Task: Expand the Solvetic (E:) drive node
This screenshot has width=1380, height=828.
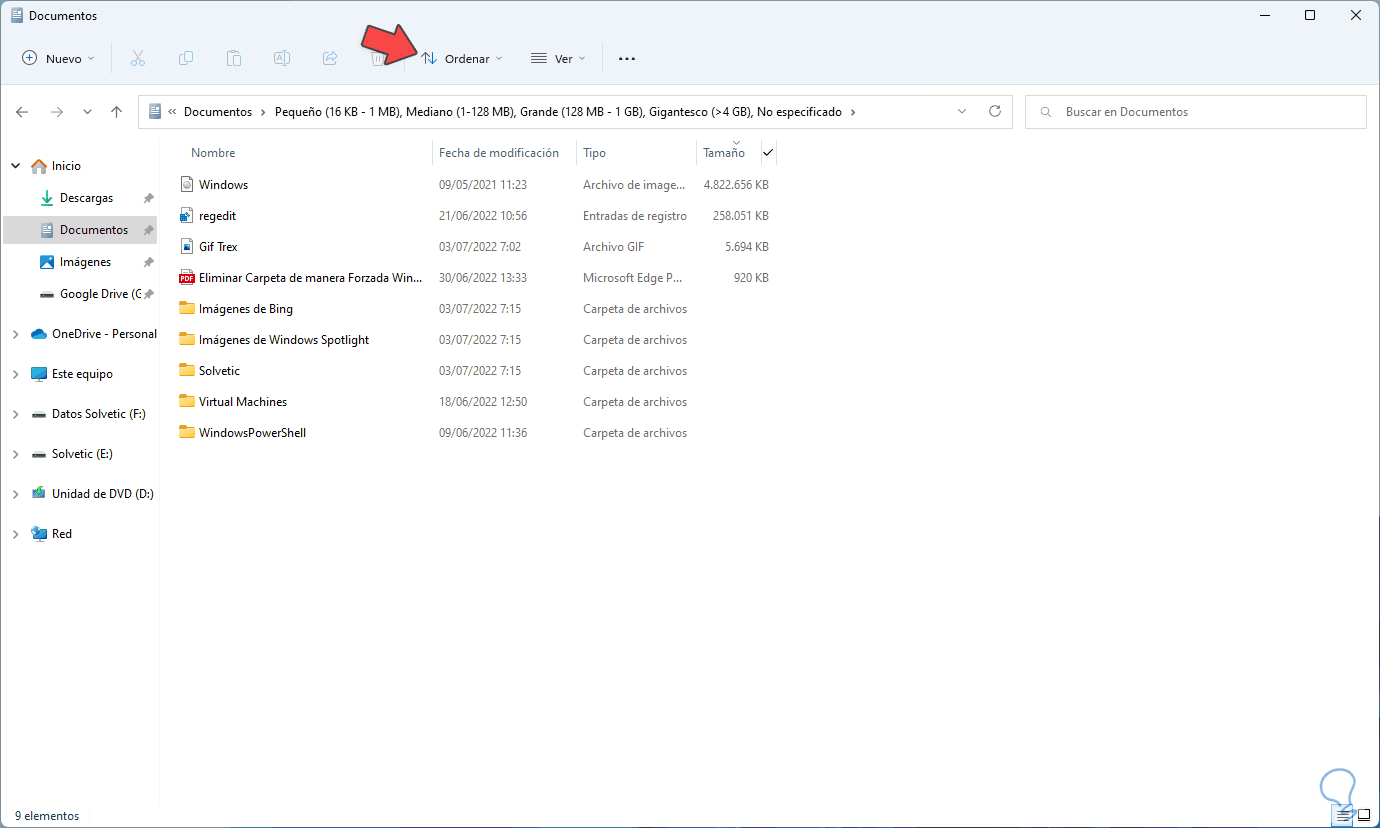Action: click(x=15, y=454)
